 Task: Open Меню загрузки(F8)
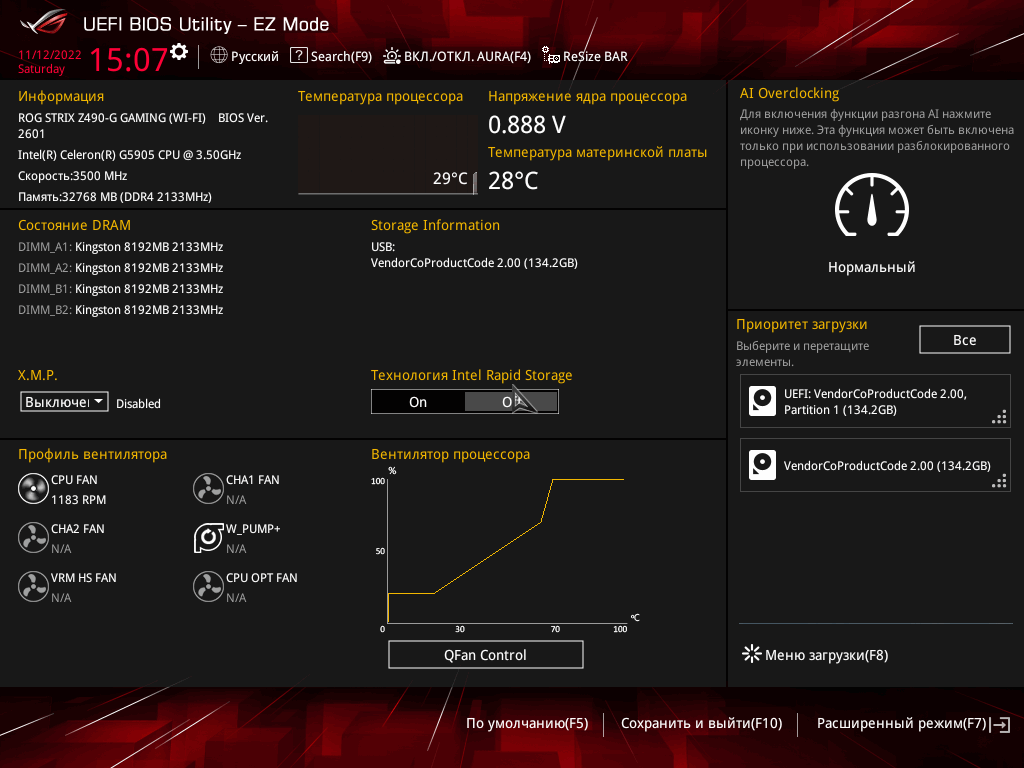(x=826, y=655)
